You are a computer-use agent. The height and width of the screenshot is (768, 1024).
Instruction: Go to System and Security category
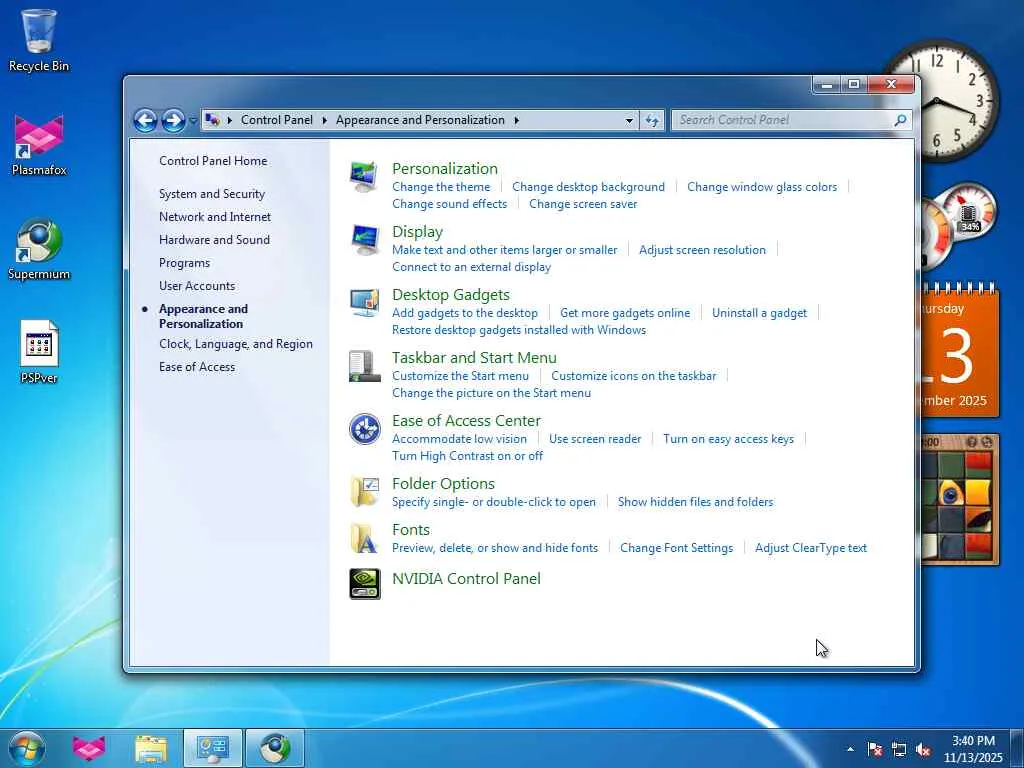[212, 194]
